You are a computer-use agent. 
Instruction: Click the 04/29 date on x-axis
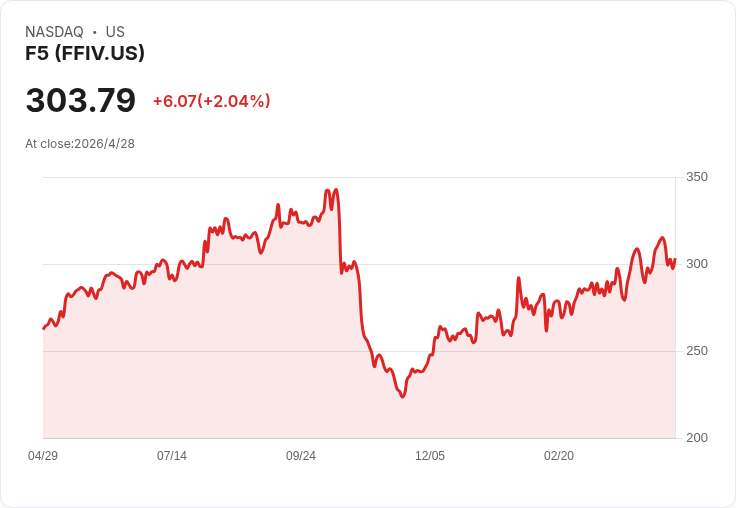tap(43, 456)
